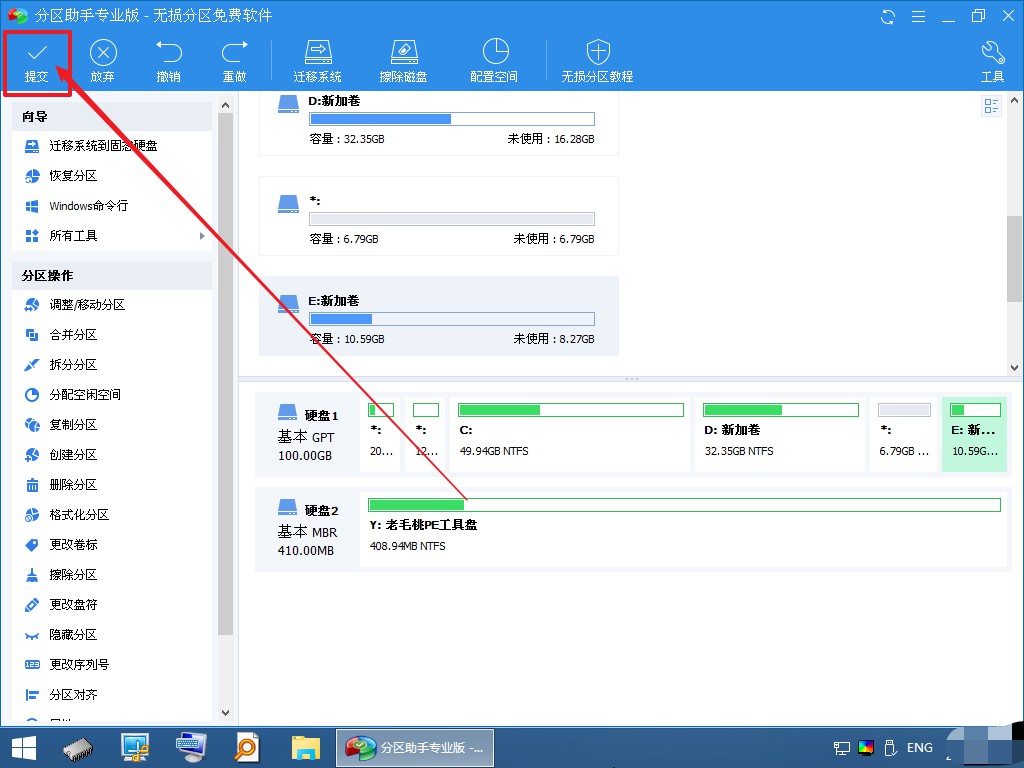
Task: Click the 分区操作 section header
Action: pos(112,276)
